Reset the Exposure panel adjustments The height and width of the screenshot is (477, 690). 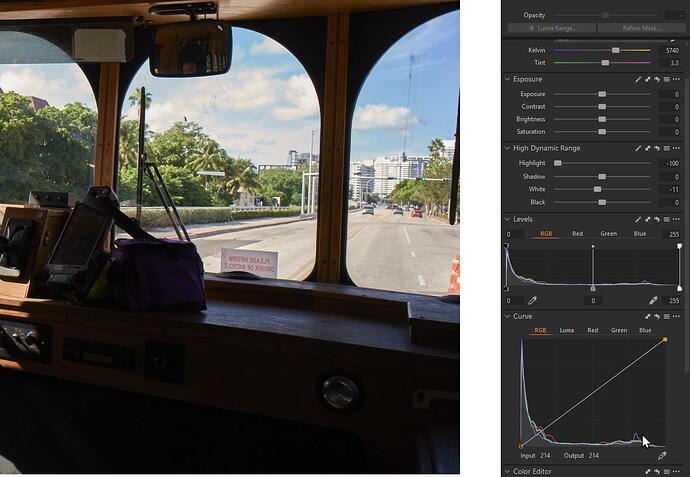coord(657,79)
